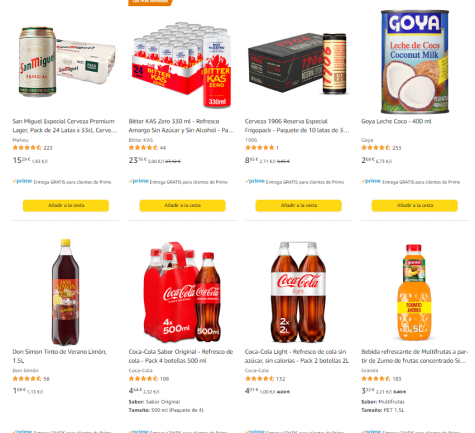Viewport: 475px width, 433px height.
Task: Open the Granini multifrutas bottle image
Action: 414,292
